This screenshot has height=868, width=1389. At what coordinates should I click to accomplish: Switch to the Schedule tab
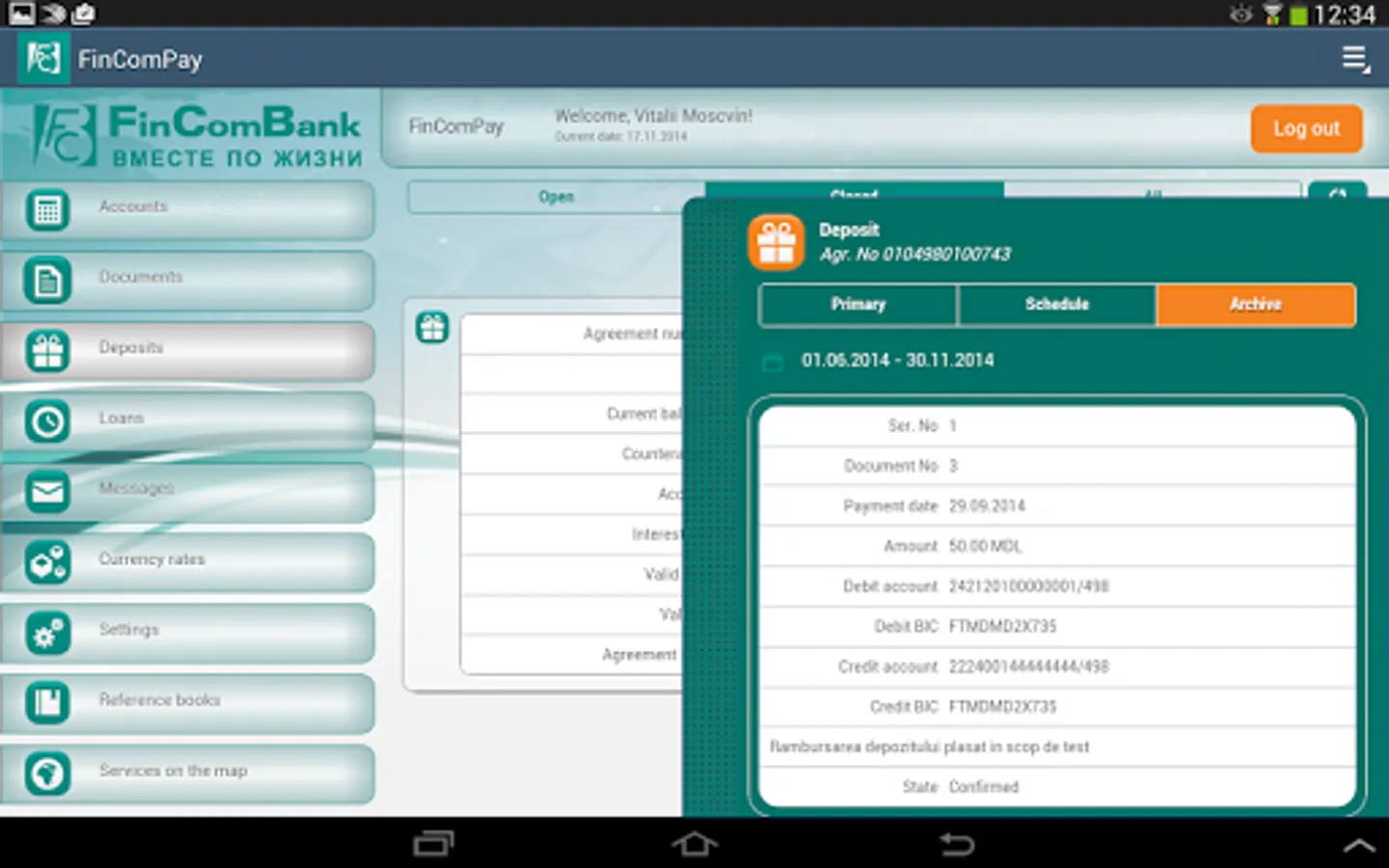[1056, 305]
